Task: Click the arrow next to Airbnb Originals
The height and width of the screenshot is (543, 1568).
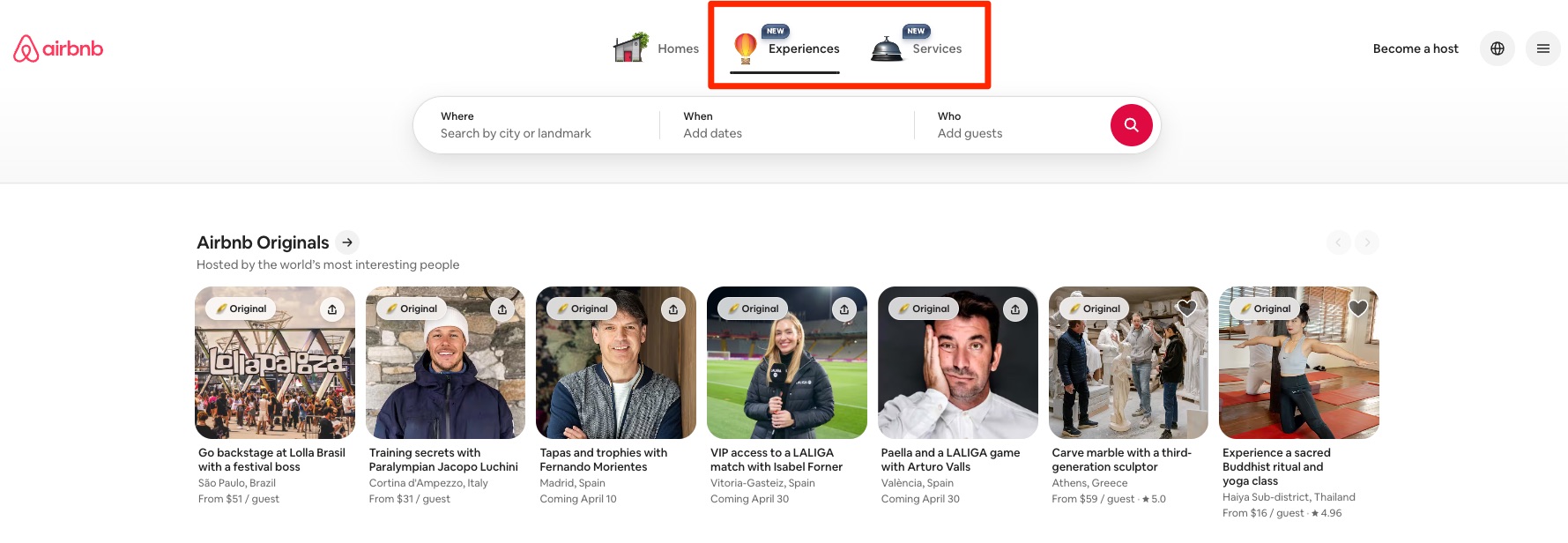Action: point(348,242)
